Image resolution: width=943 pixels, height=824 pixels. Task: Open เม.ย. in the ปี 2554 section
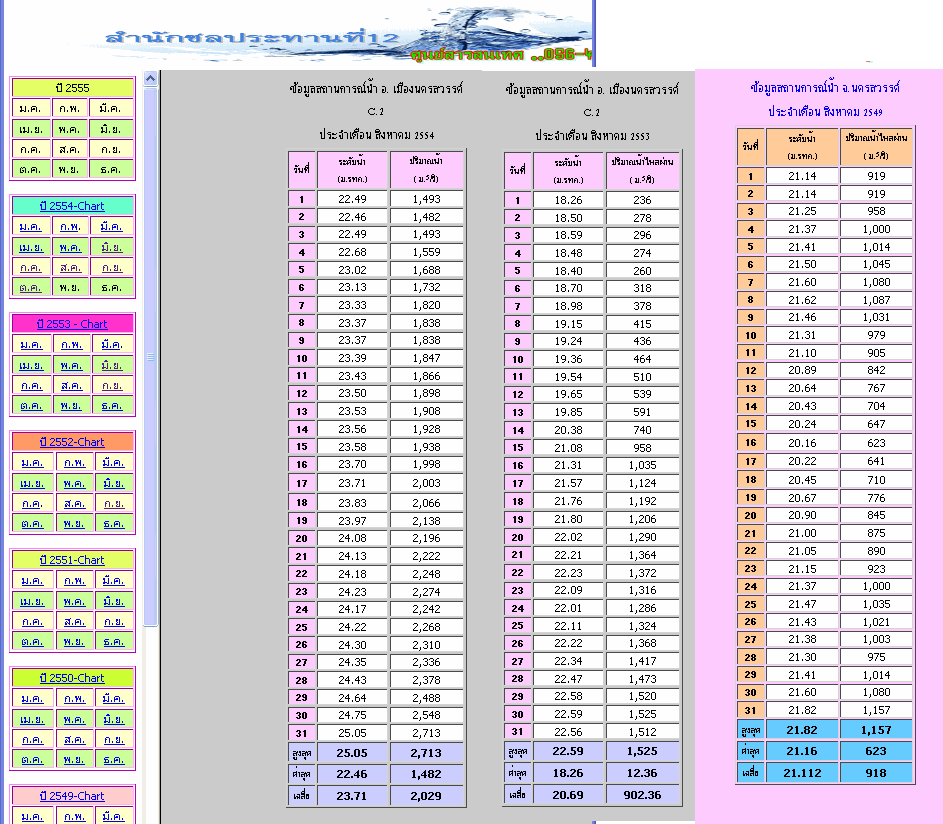(x=31, y=247)
